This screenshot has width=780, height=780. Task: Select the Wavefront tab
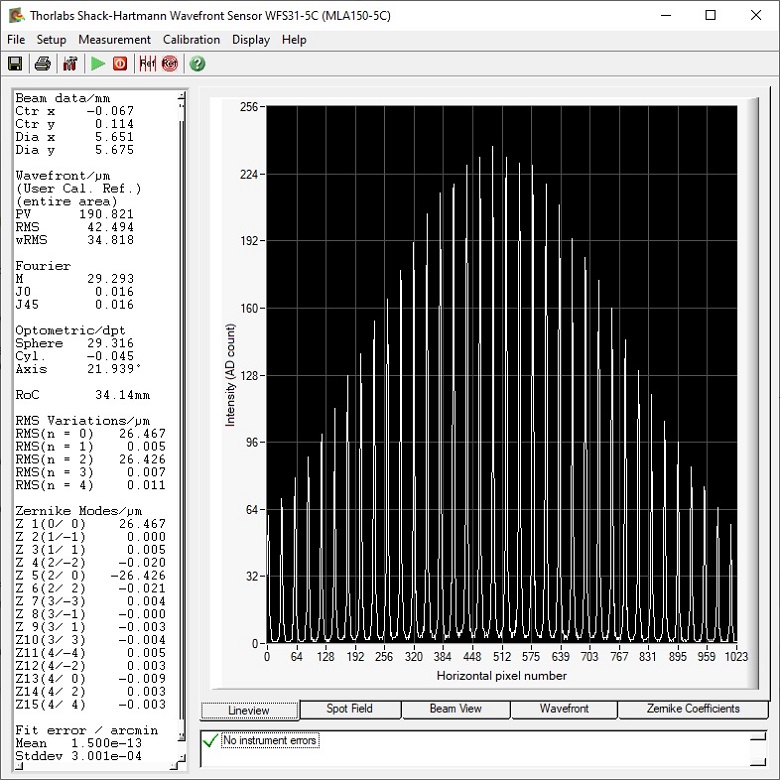point(563,709)
